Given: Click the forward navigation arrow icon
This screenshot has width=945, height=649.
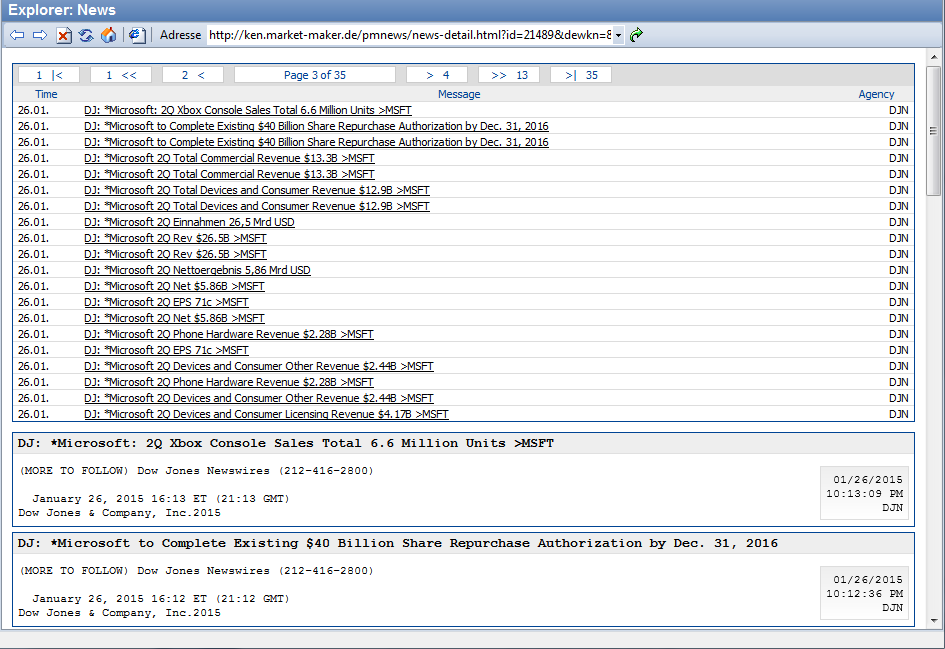Looking at the screenshot, I should (x=40, y=35).
